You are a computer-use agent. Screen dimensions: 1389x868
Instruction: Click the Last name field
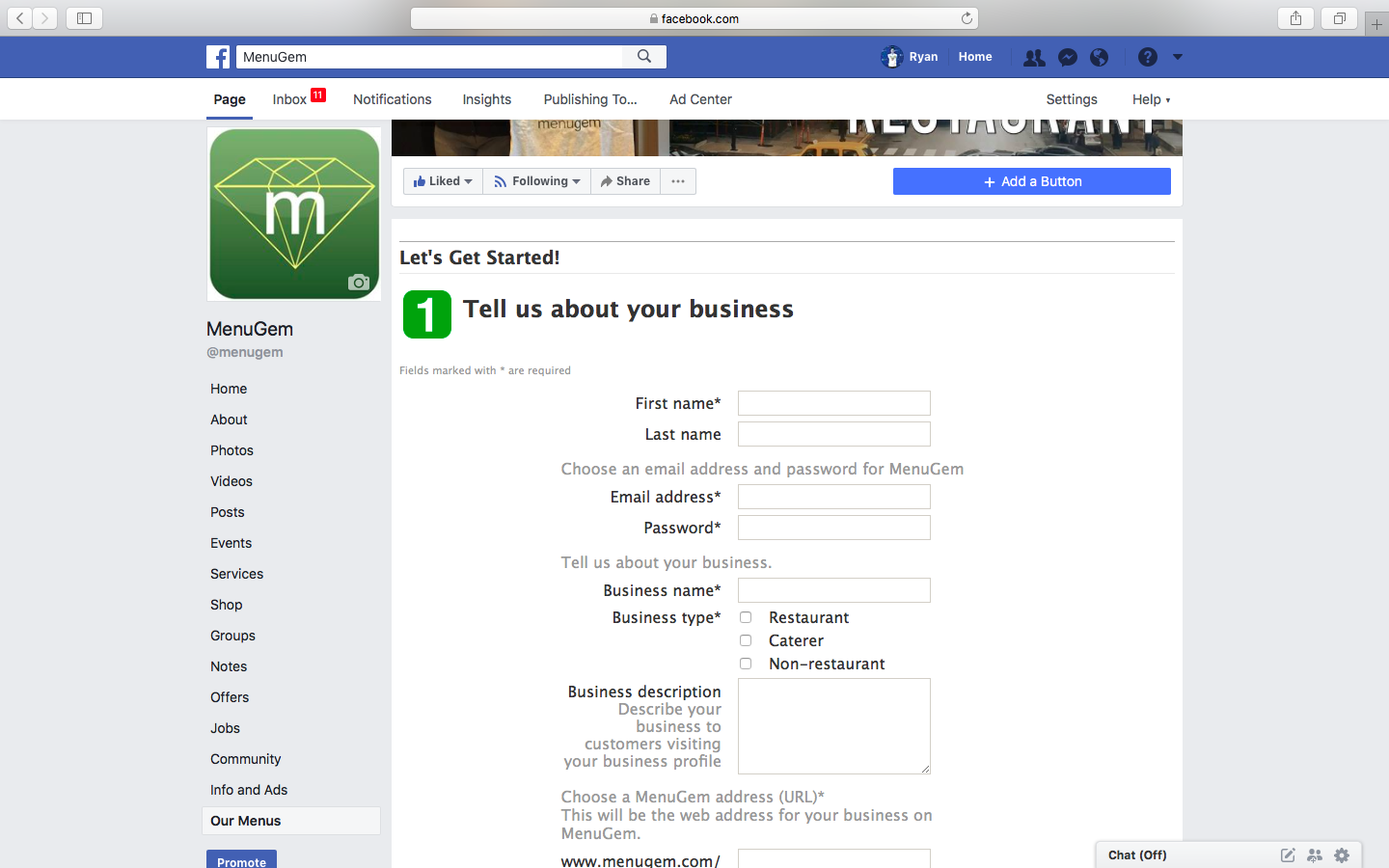click(x=834, y=434)
